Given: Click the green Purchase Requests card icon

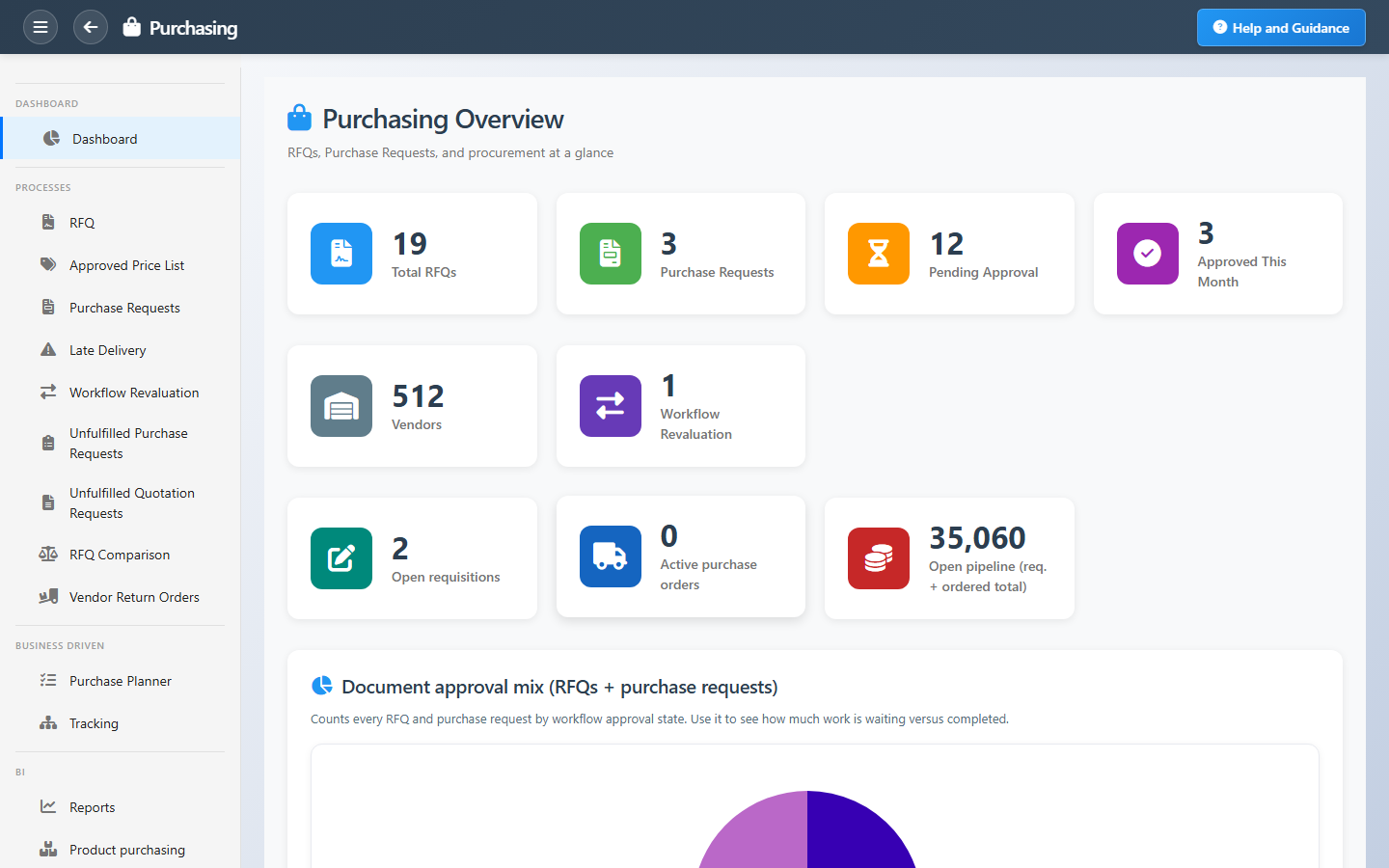Looking at the screenshot, I should click(611, 254).
